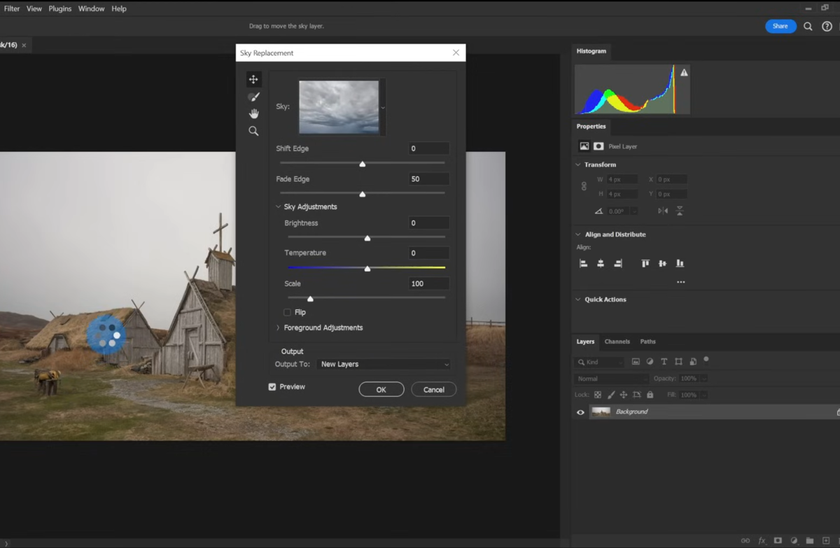This screenshot has height=548, width=840.
Task: Click Cancel in Sky Replacement
Action: 434,389
